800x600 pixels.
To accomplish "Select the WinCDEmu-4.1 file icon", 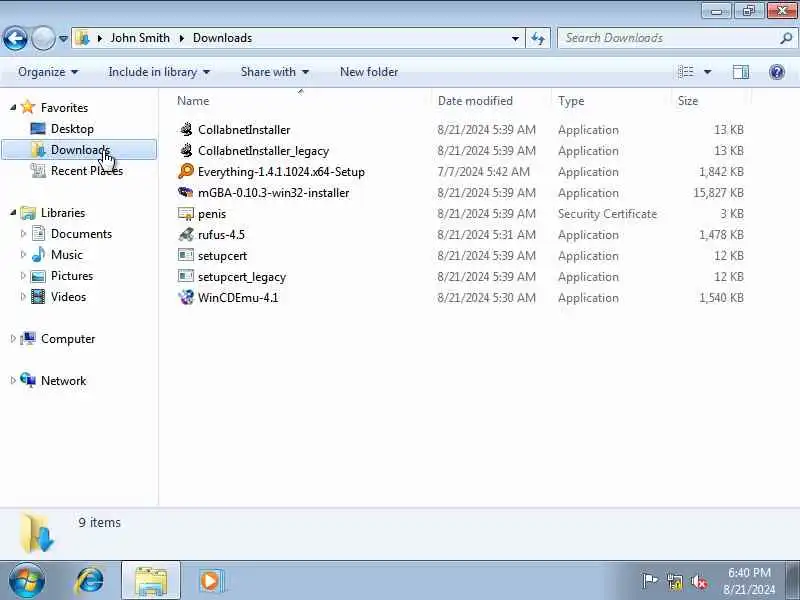I will (x=186, y=297).
